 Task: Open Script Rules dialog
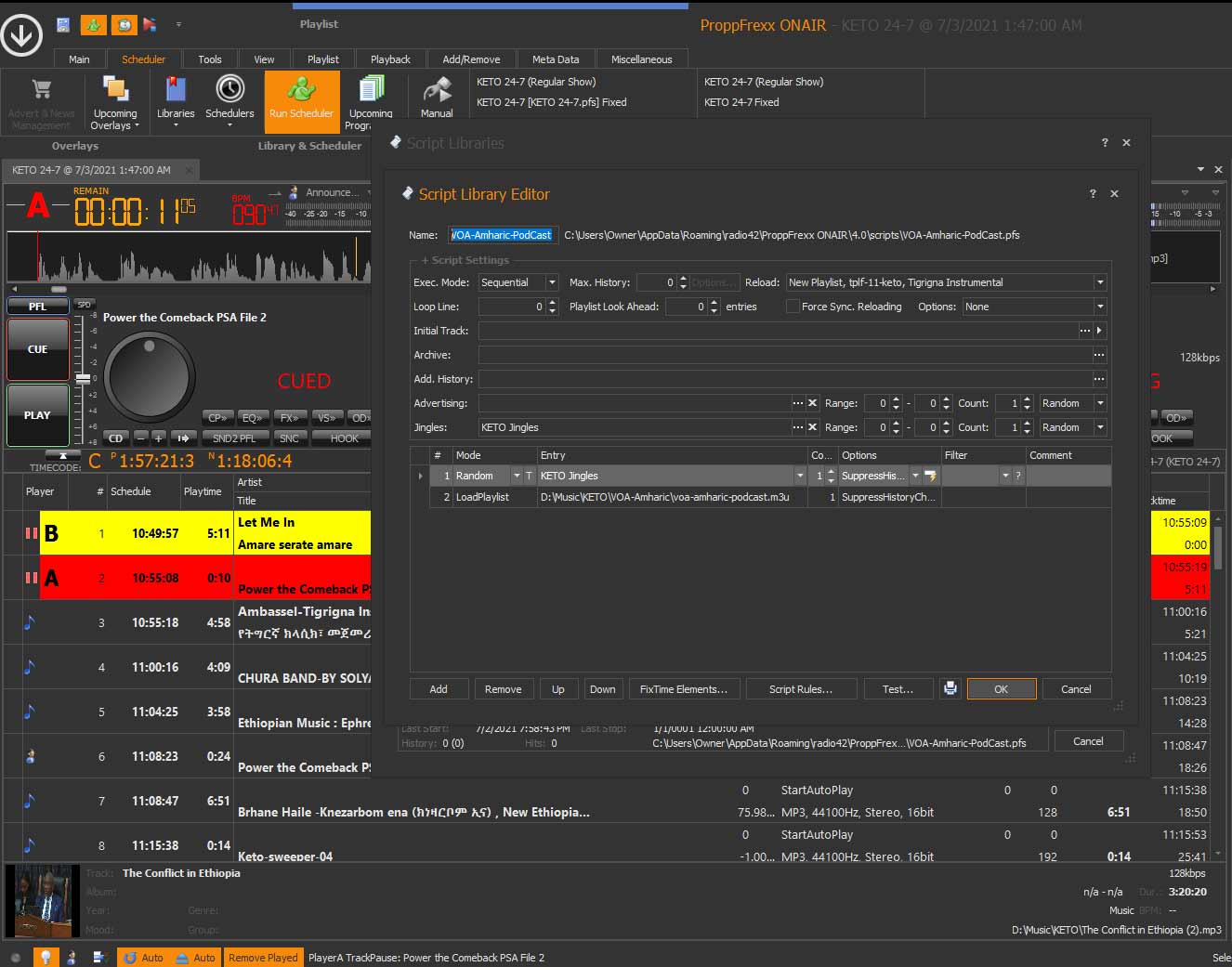click(801, 688)
